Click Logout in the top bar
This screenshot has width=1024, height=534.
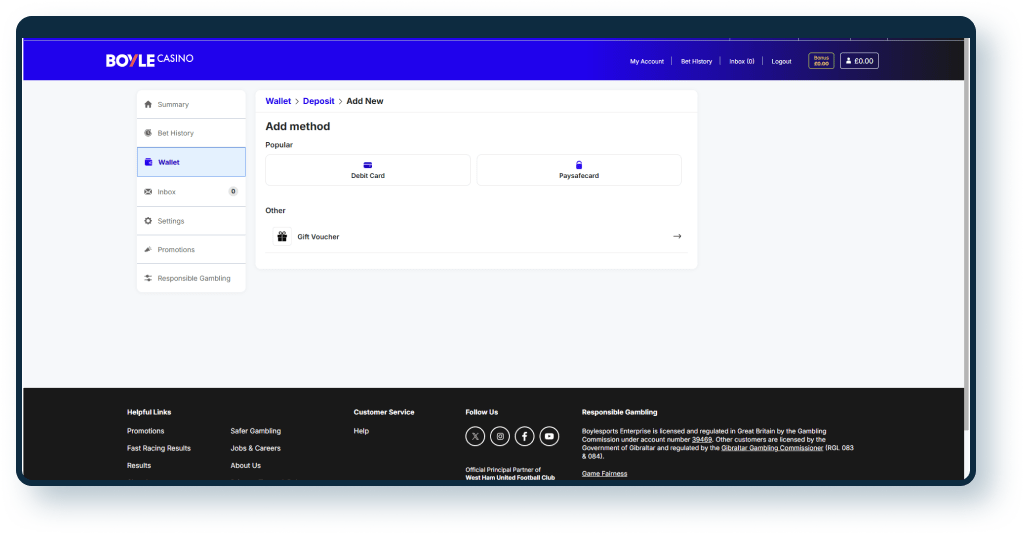(781, 61)
